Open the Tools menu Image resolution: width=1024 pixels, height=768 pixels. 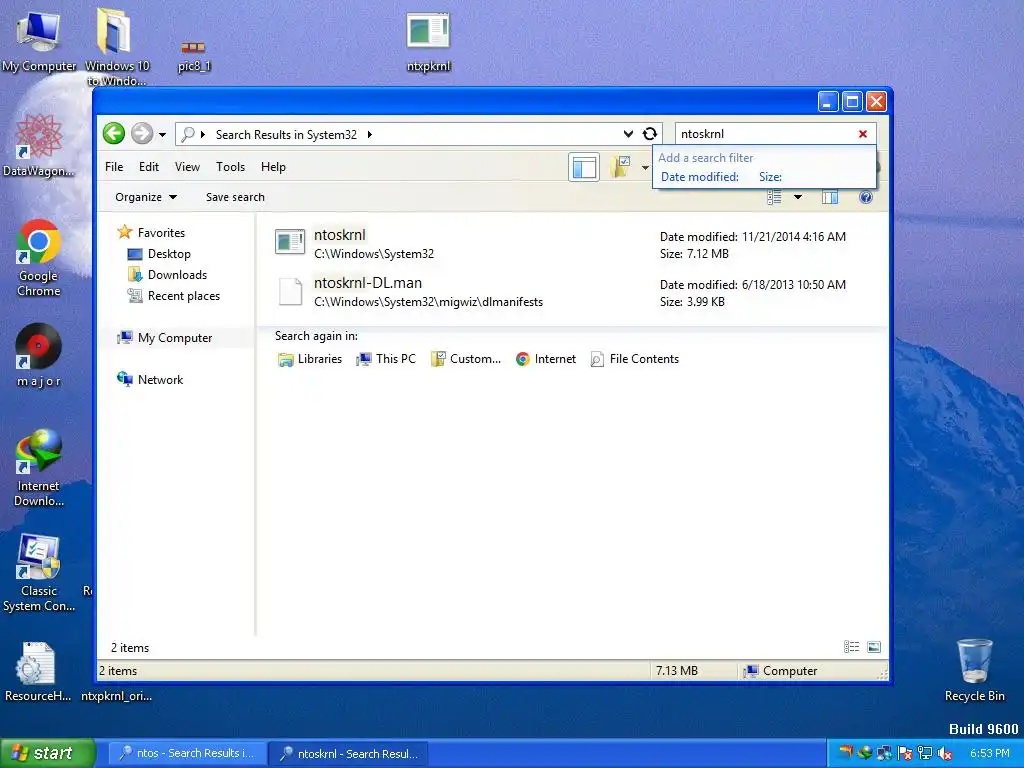point(231,167)
